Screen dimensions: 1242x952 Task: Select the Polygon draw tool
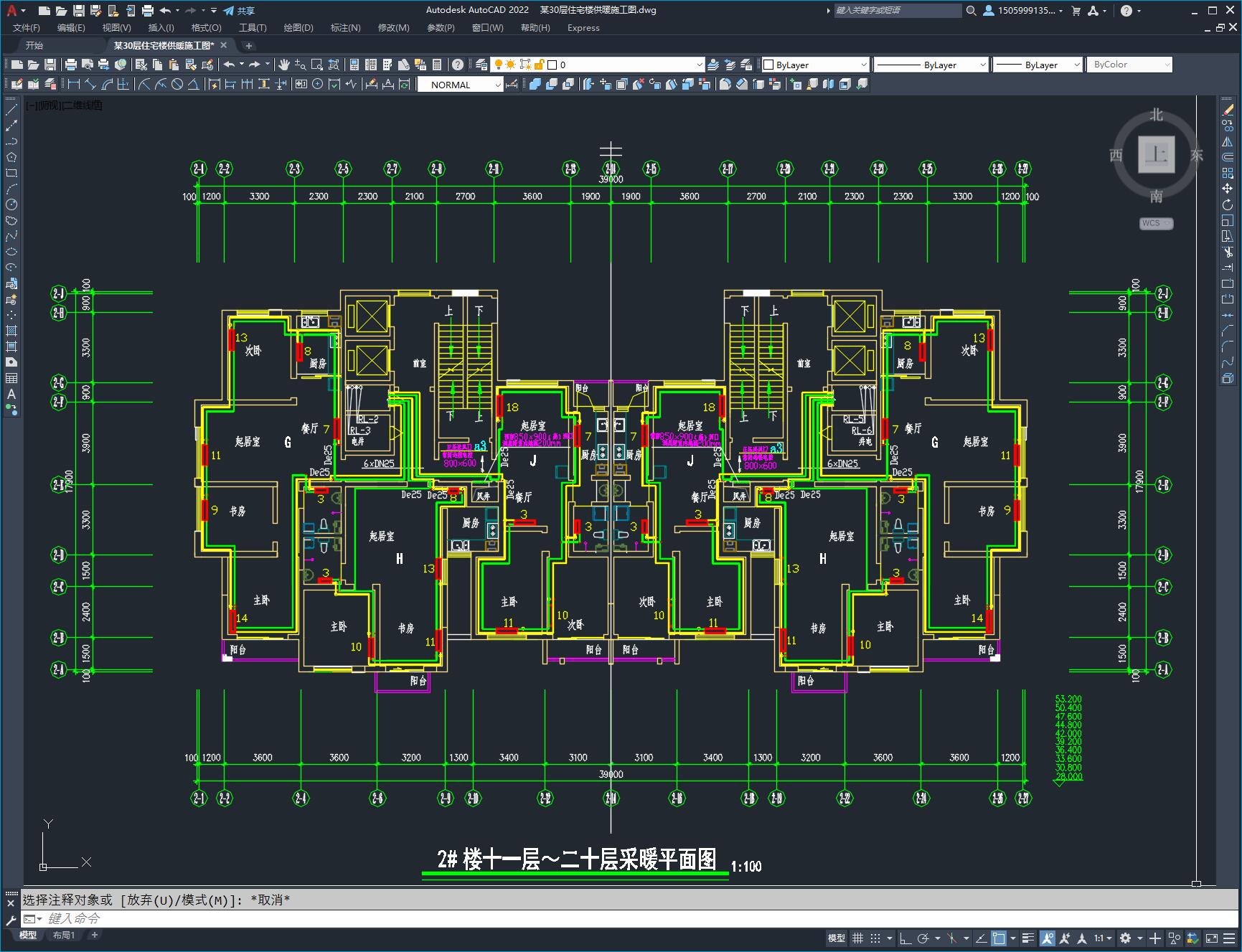(11, 157)
